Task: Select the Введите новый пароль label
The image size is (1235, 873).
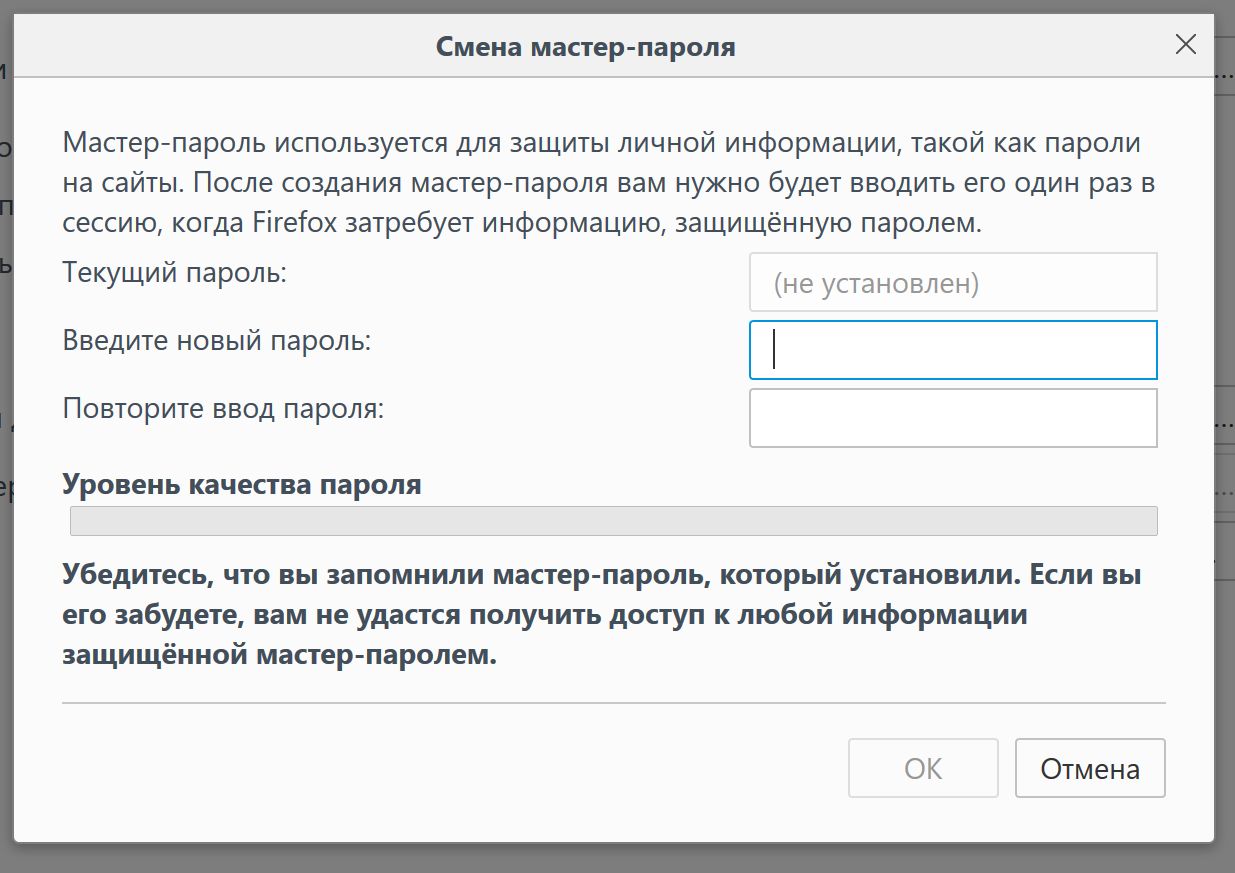Action: click(216, 341)
